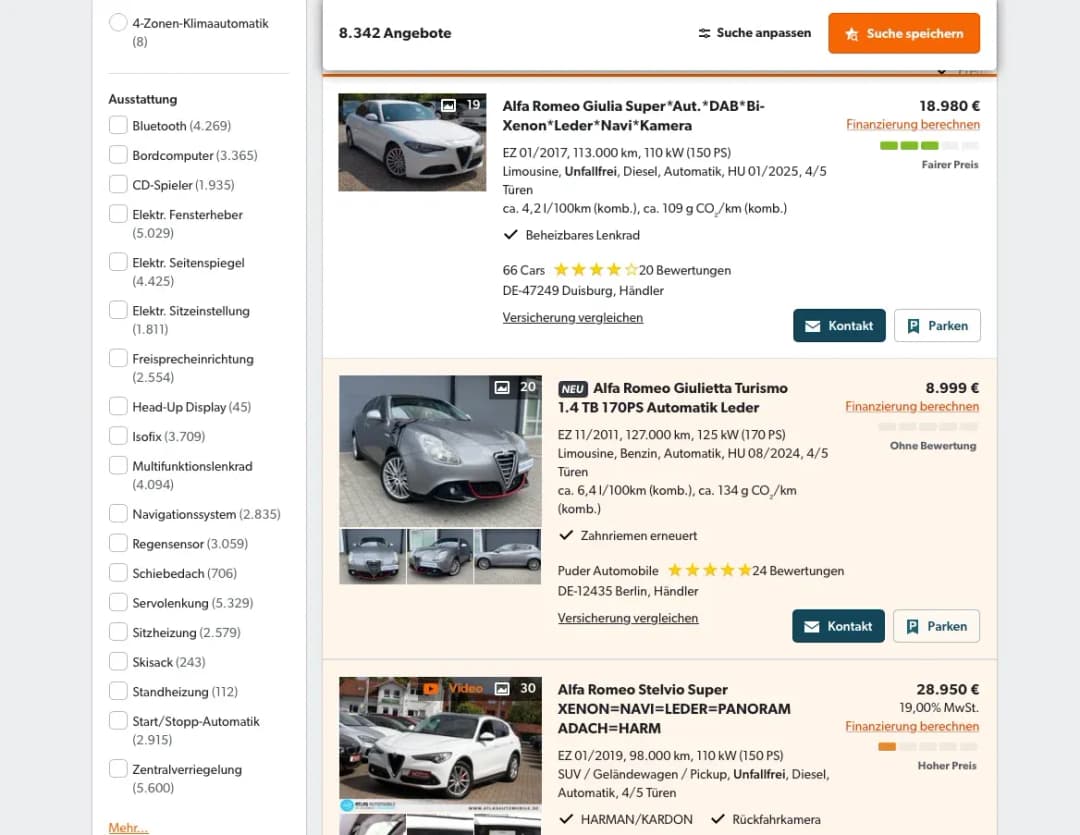Expand Mehr... to show additional equipment filters
Image resolution: width=1080 pixels, height=835 pixels.
click(127, 827)
